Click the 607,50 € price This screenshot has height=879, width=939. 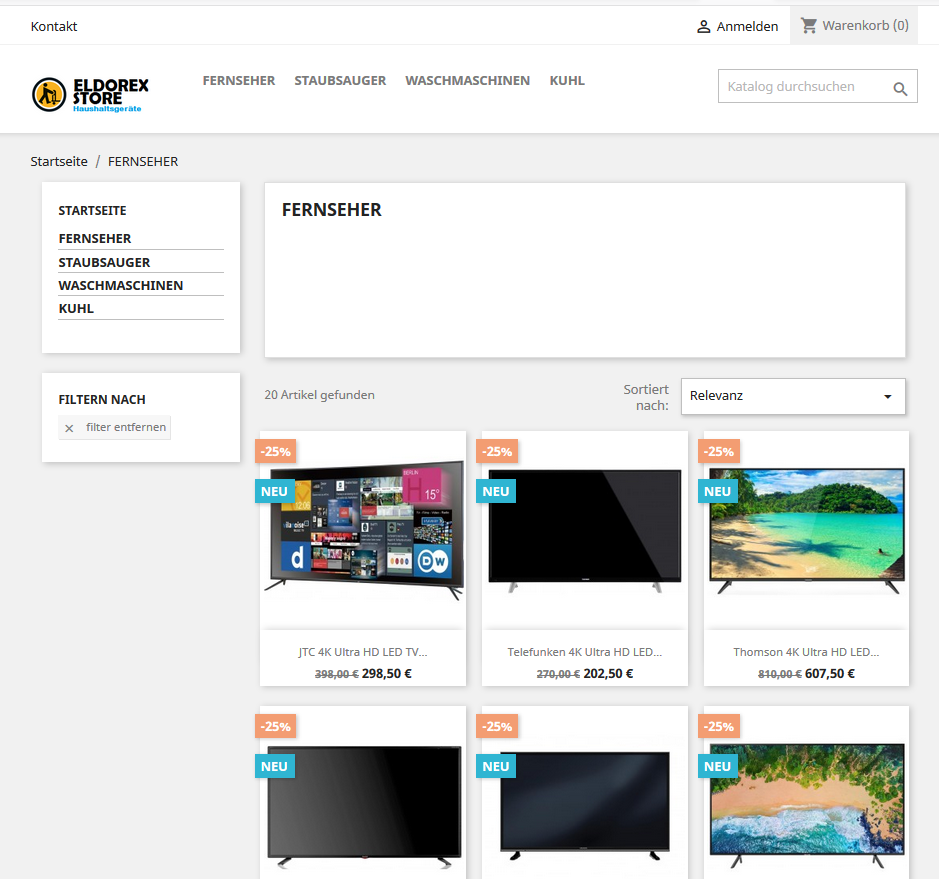[x=830, y=674]
